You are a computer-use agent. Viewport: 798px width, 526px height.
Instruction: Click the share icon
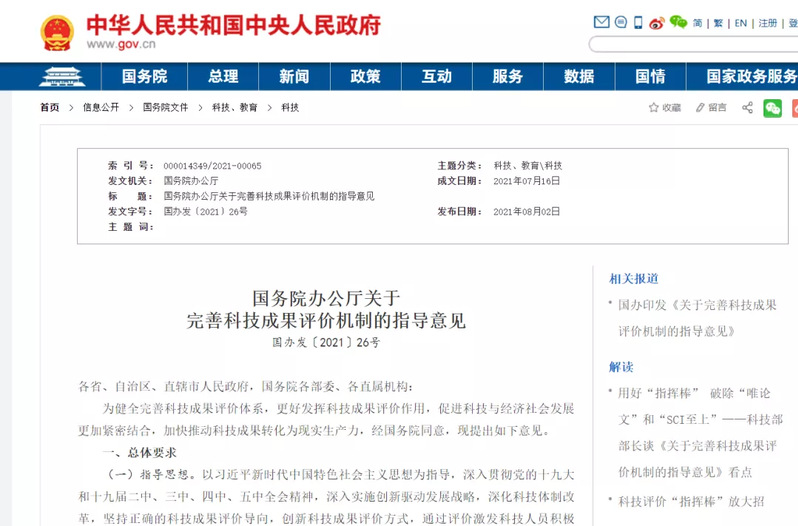point(747,107)
